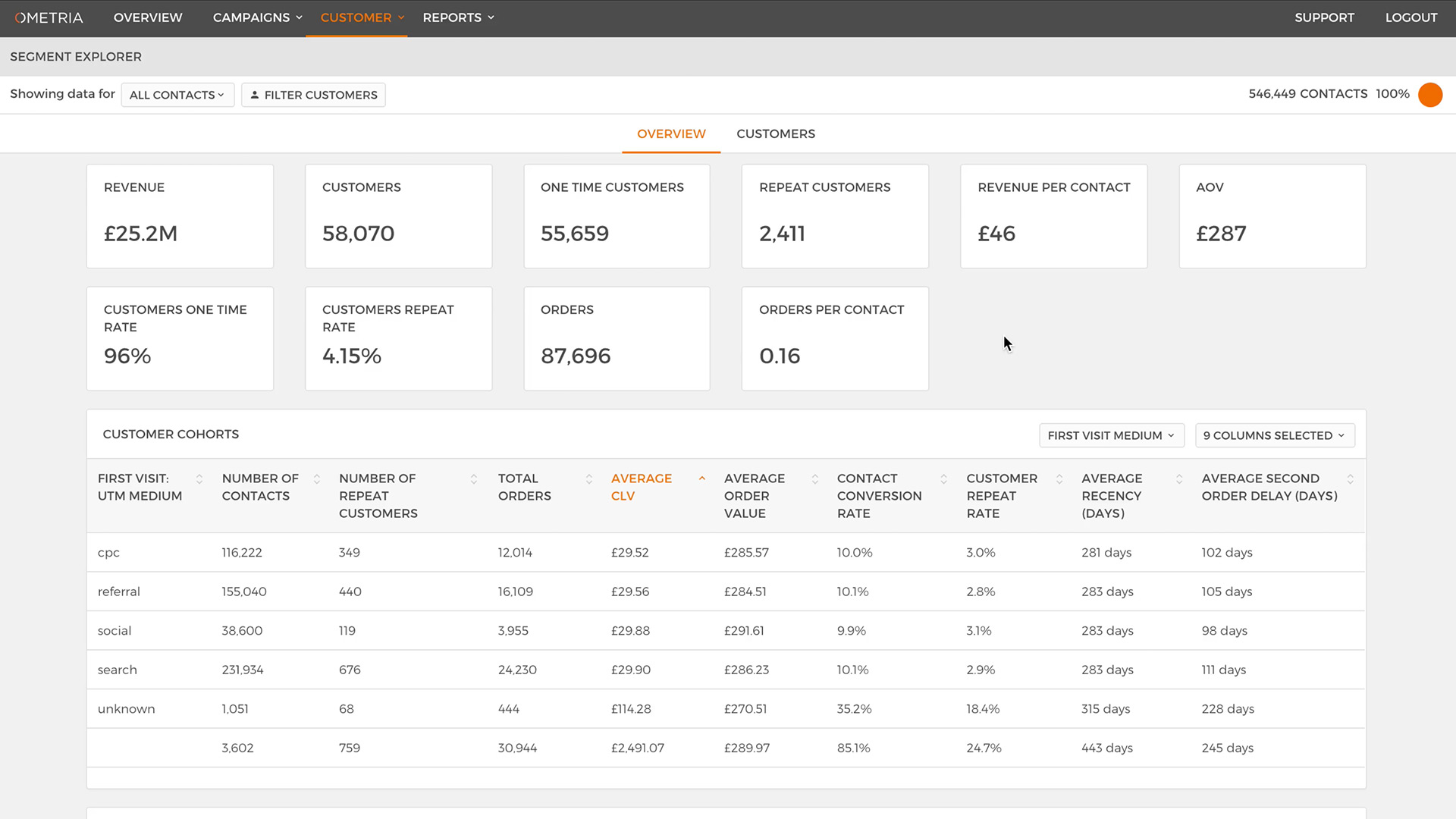Open the All Contacts dropdown
Image resolution: width=1456 pixels, height=819 pixels.
coord(177,95)
